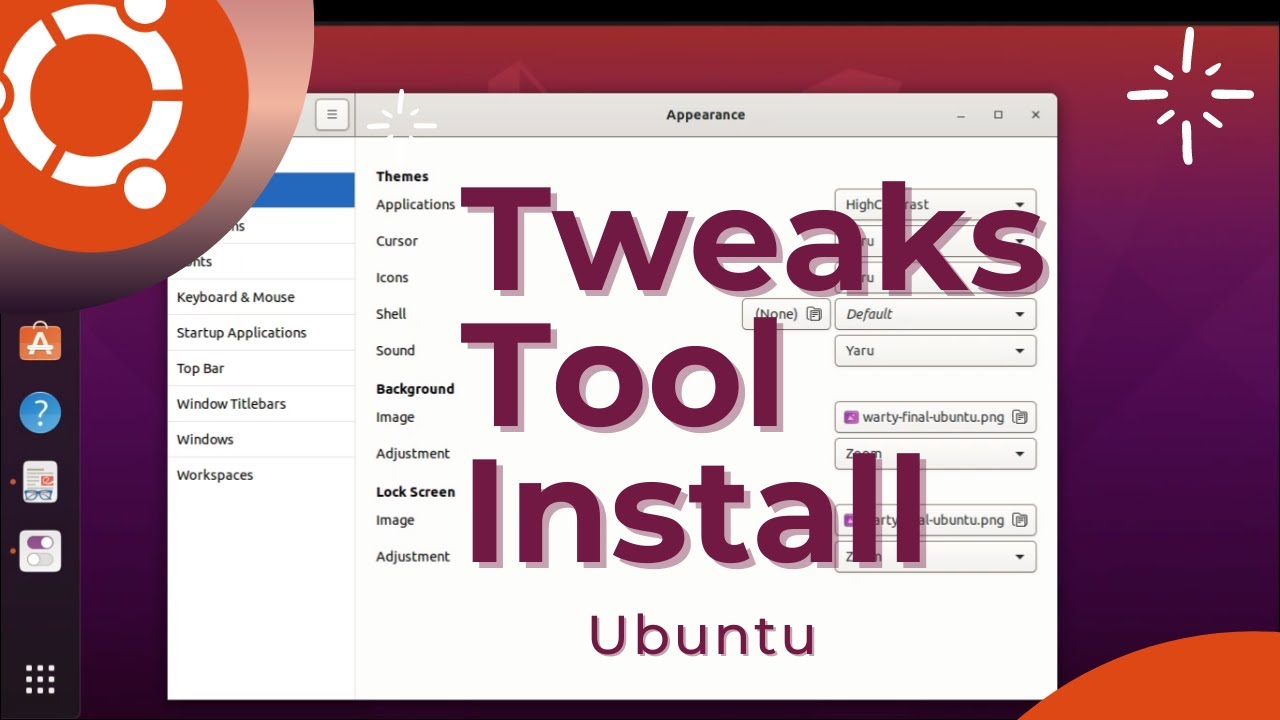The height and width of the screenshot is (720, 1280).
Task: Open the Background Adjustment dropdown
Action: (x=935, y=454)
